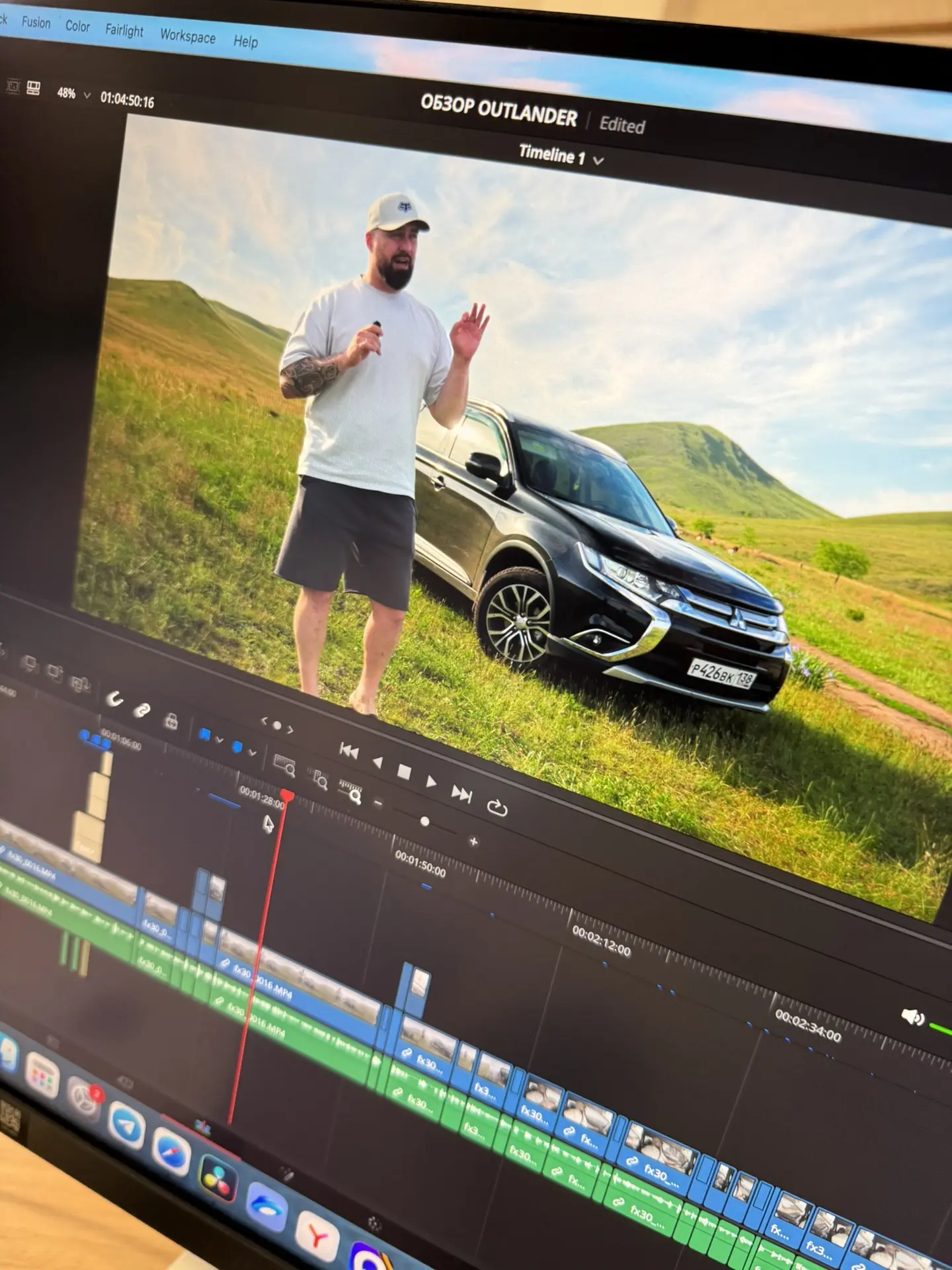Click the overwrite clip edit icon
This screenshot has height=1270, width=952.
(x=54, y=673)
